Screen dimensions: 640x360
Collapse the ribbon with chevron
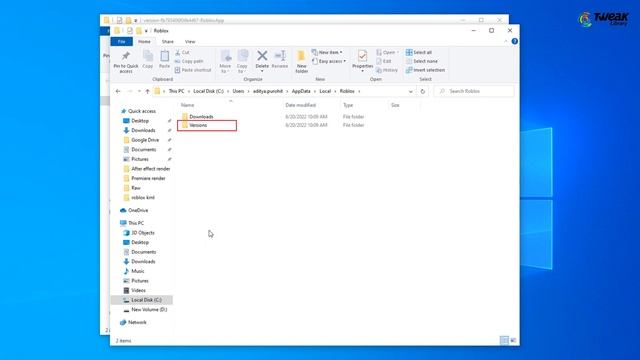pyautogui.click(x=506, y=41)
